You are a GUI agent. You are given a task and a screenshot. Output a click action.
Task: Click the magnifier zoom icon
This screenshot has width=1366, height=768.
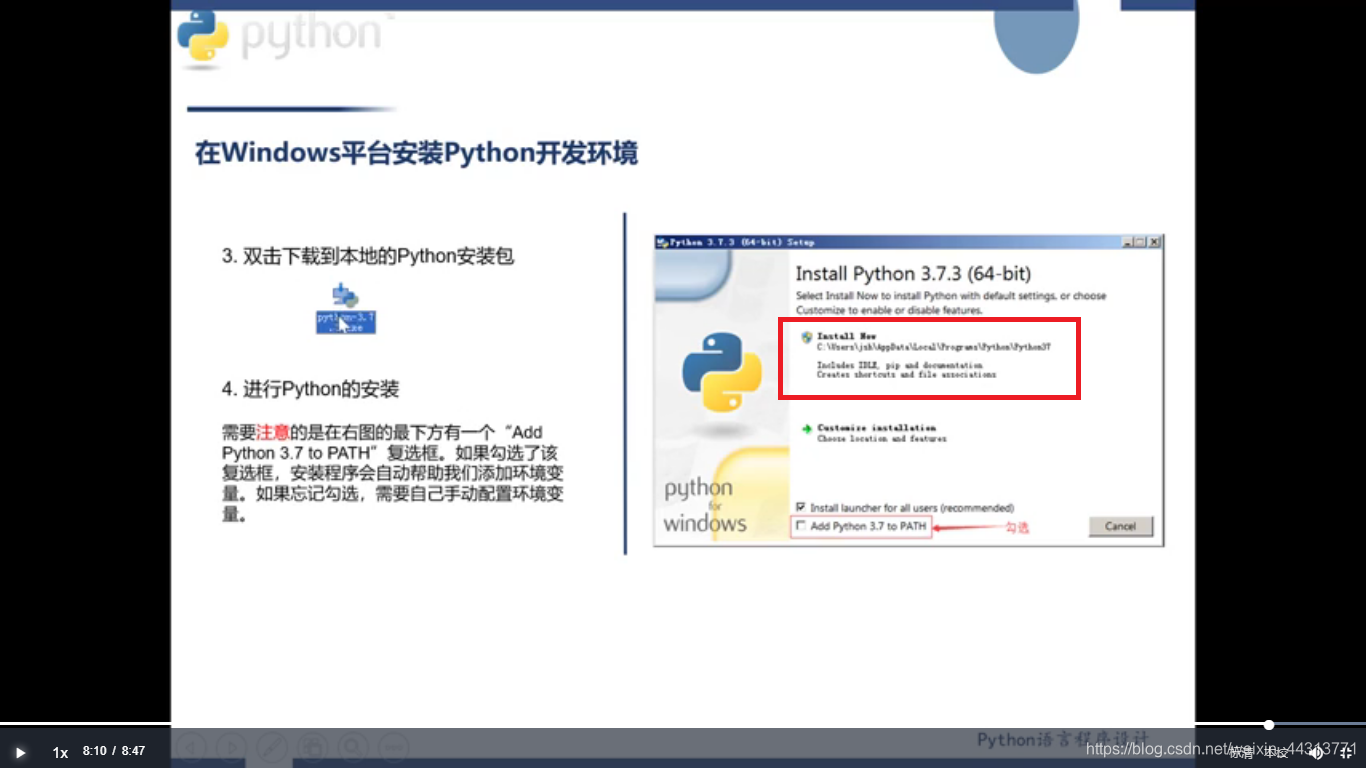[352, 747]
